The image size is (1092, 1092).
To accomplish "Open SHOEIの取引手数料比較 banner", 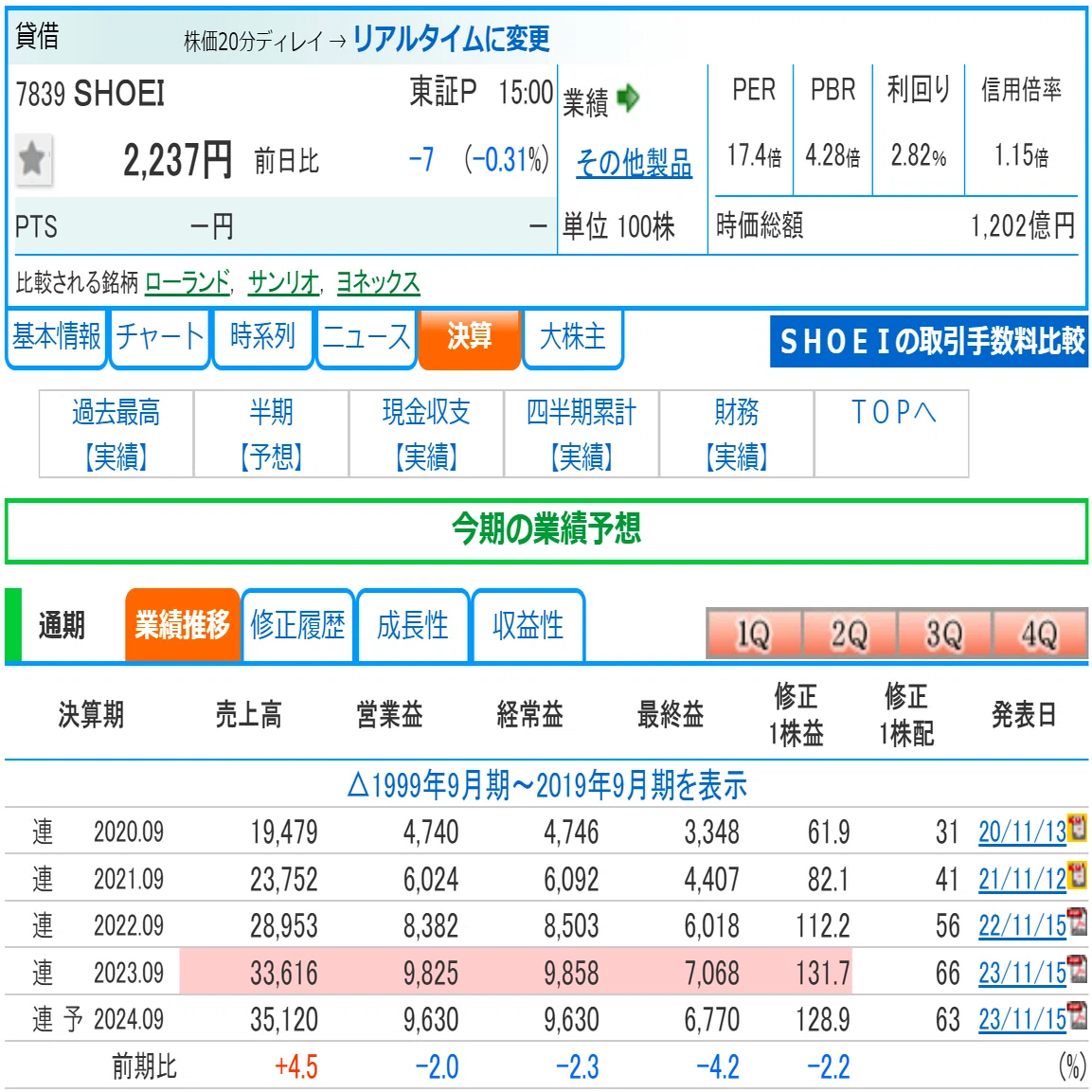I will pyautogui.click(x=929, y=341).
